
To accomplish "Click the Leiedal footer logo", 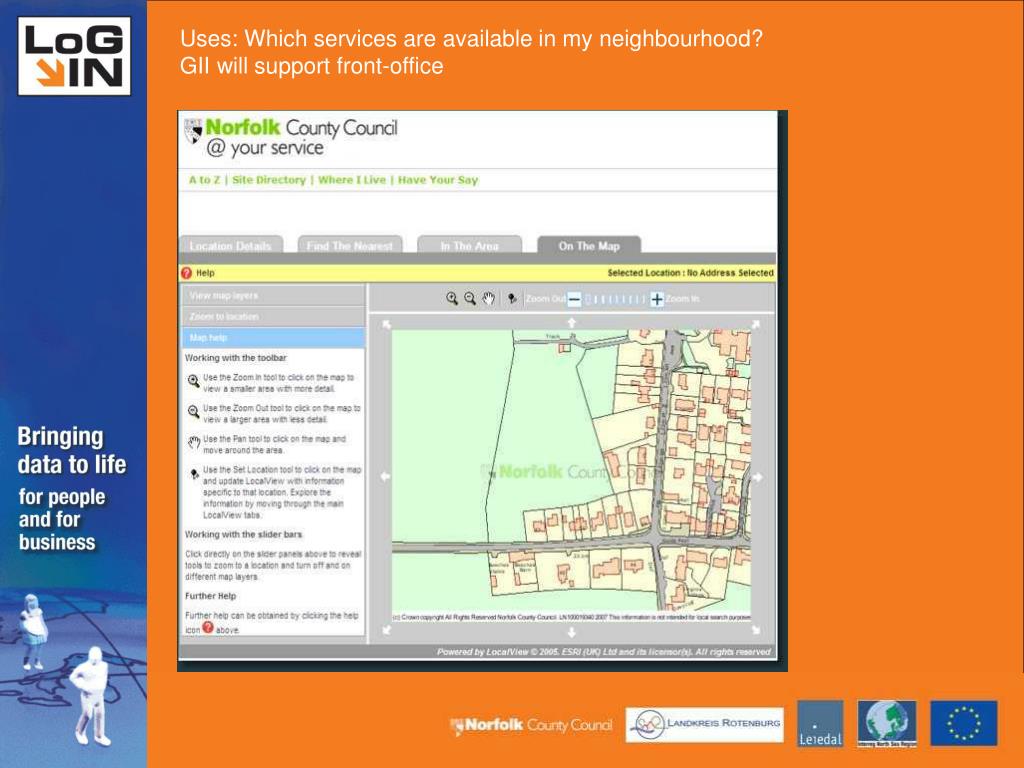I will coord(820,724).
